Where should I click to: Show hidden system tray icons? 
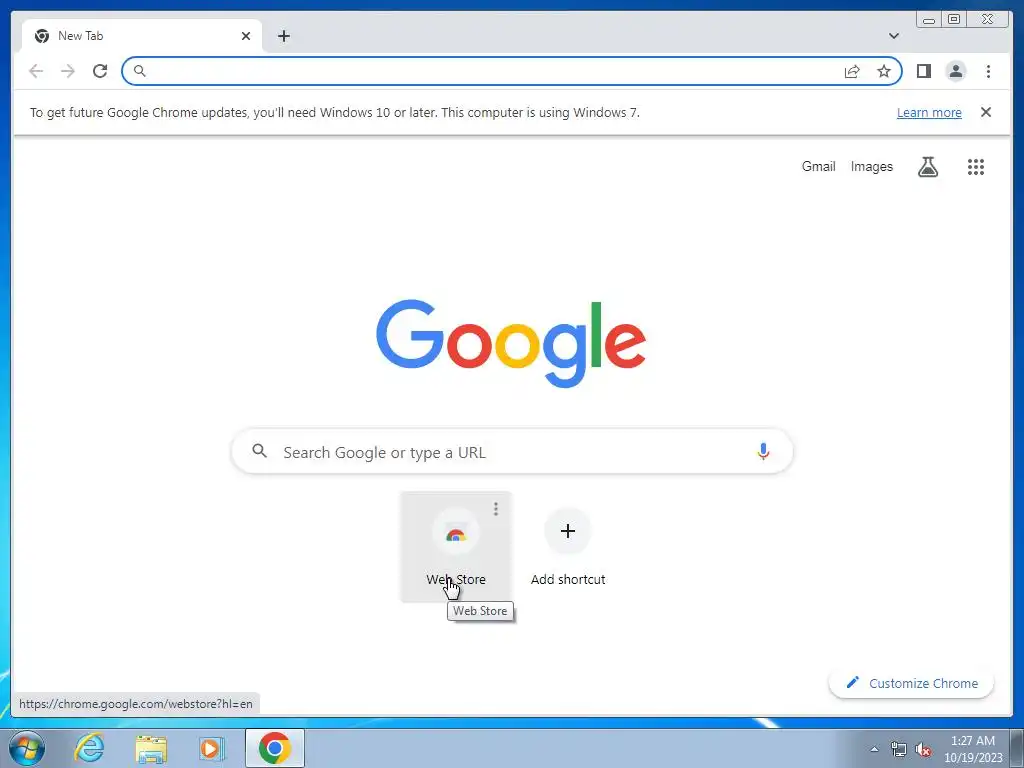(874, 749)
